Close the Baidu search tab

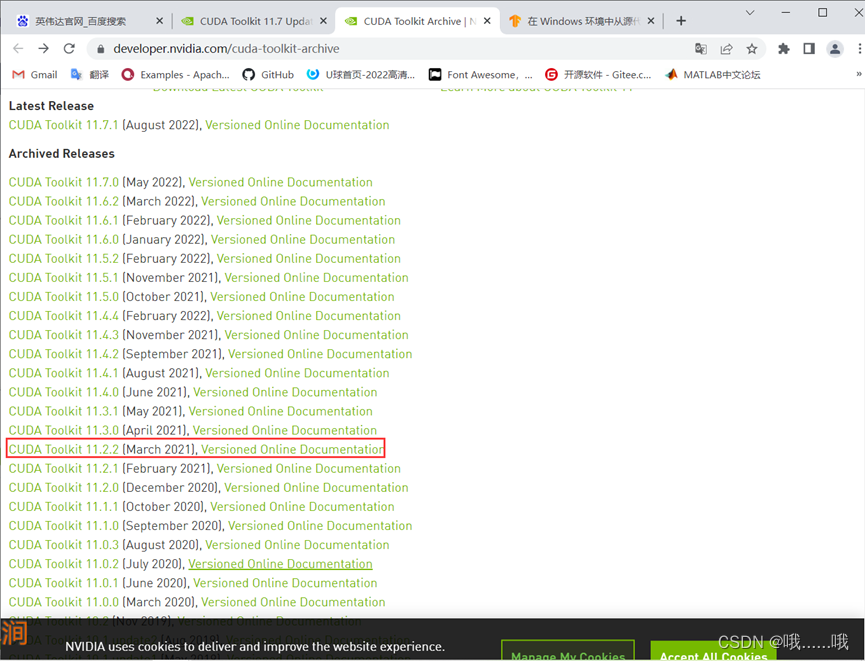click(x=159, y=21)
